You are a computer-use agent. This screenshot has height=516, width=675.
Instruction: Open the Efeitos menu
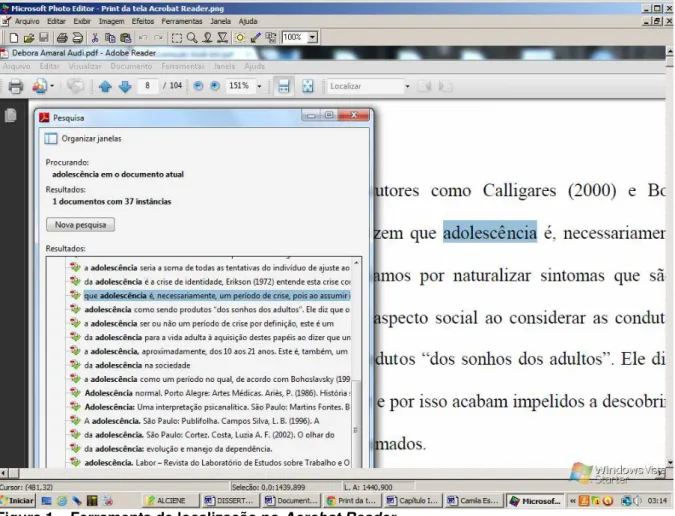[142, 21]
